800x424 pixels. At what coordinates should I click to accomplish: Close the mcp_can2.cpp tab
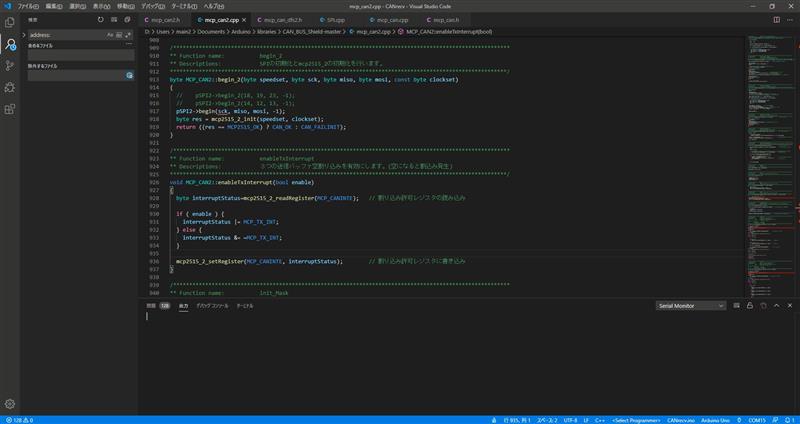244,20
